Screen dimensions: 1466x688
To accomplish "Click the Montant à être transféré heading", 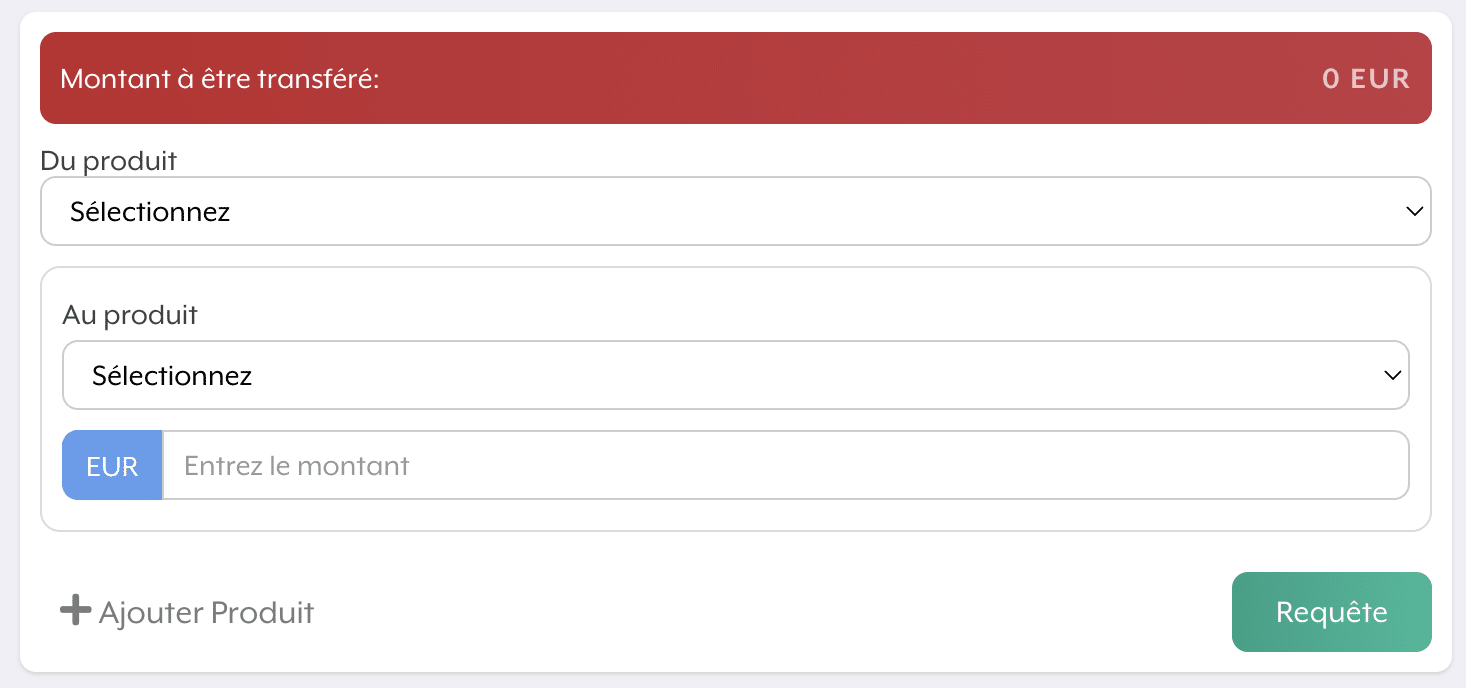I will 220,79.
